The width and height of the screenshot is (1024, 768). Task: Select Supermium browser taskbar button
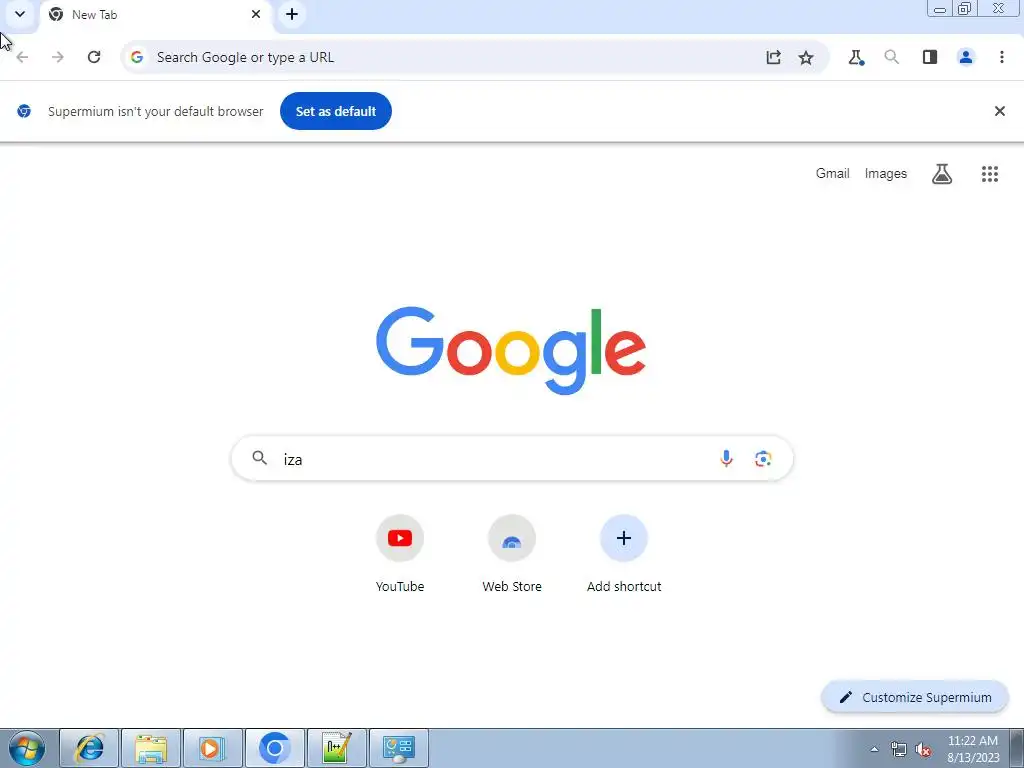[x=274, y=748]
